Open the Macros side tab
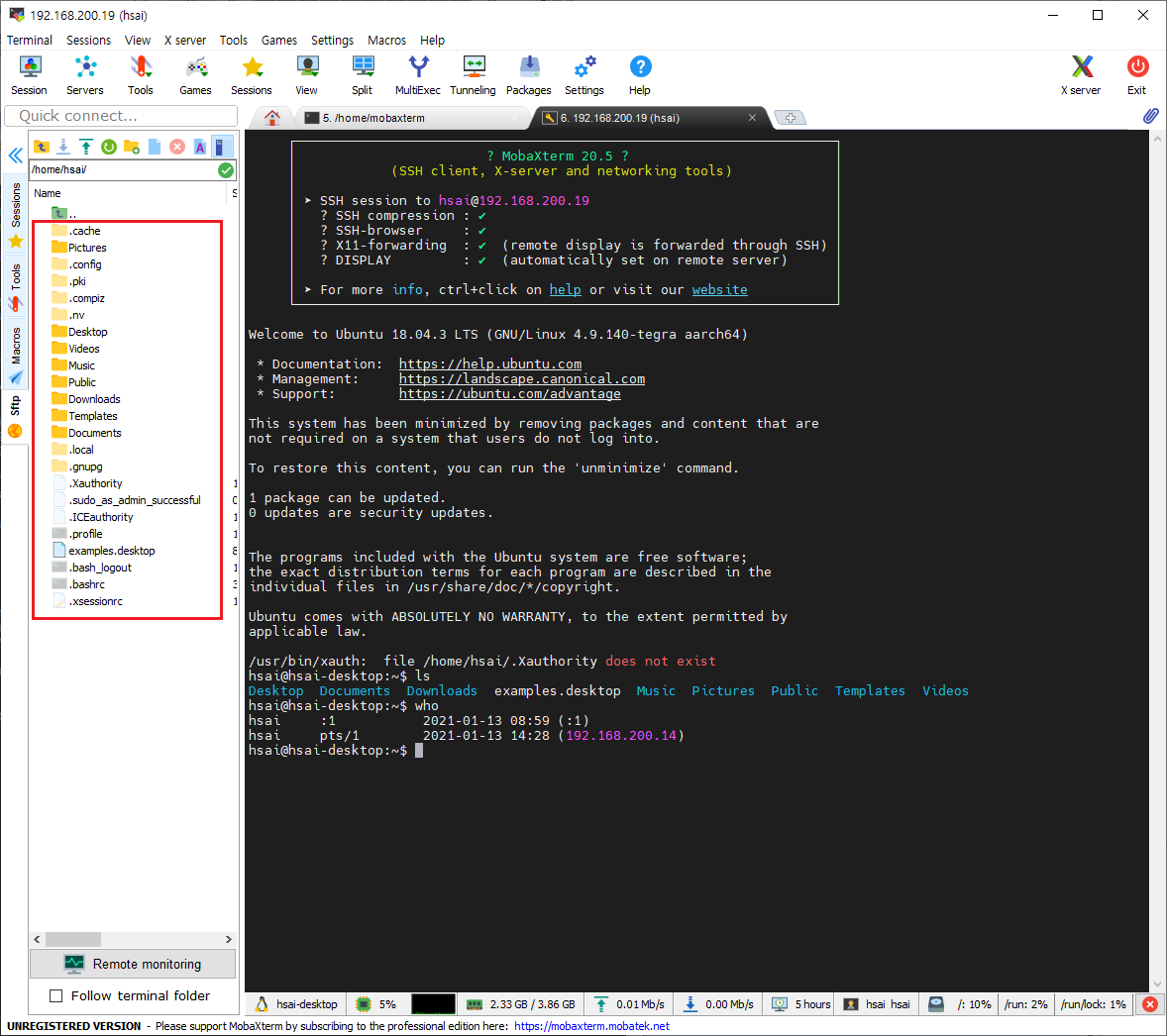This screenshot has height=1036, width=1167. coord(16,355)
